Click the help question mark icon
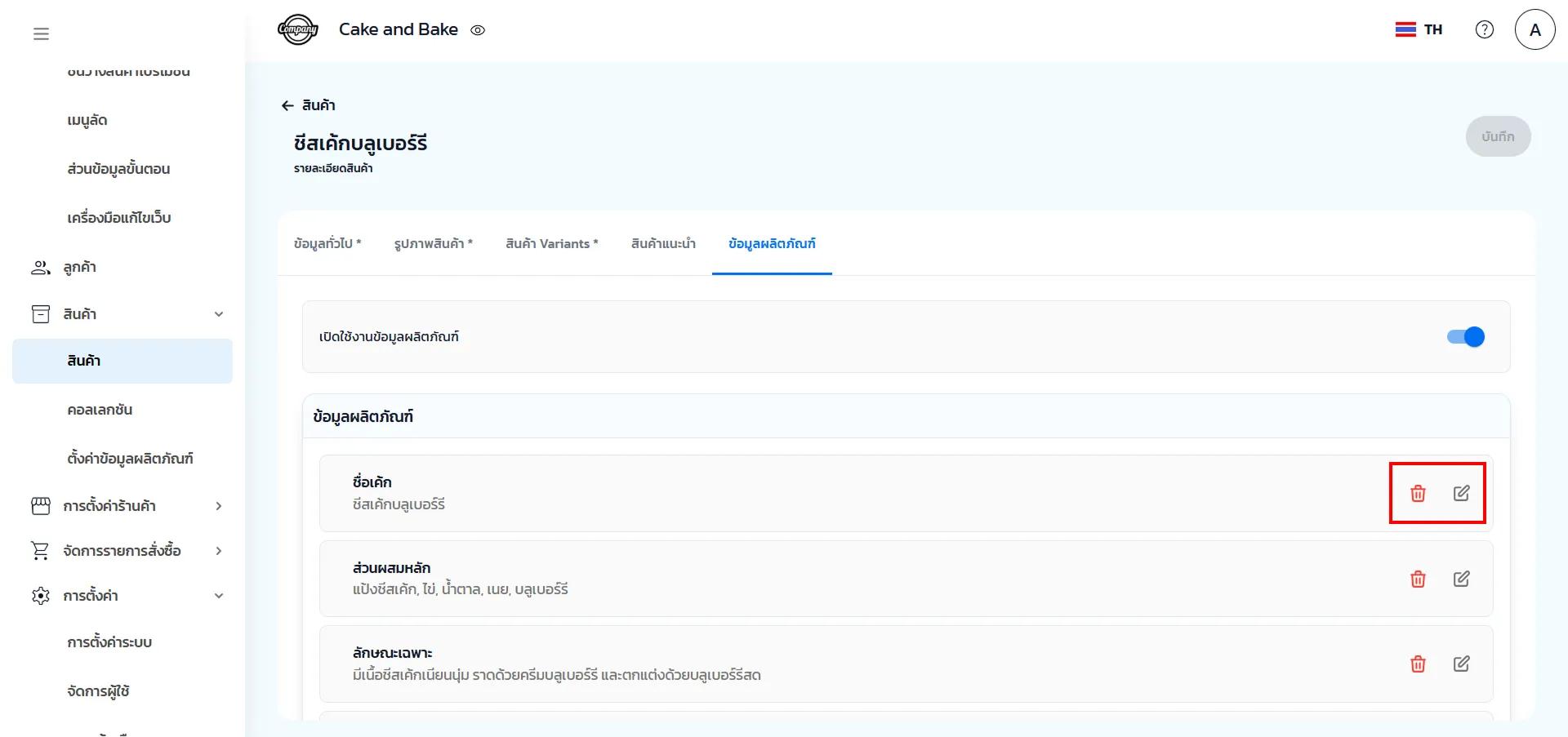The image size is (1568, 737). point(1484,30)
